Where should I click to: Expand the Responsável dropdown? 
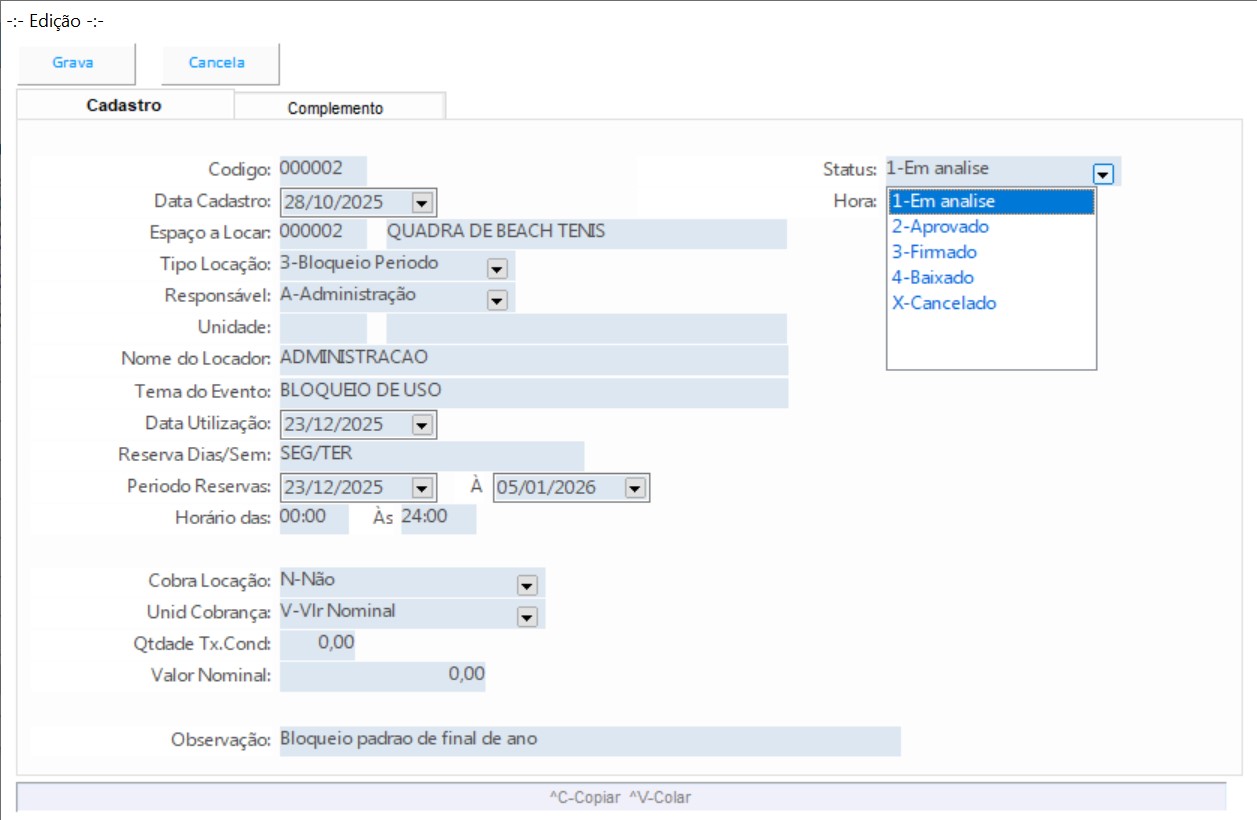click(497, 299)
